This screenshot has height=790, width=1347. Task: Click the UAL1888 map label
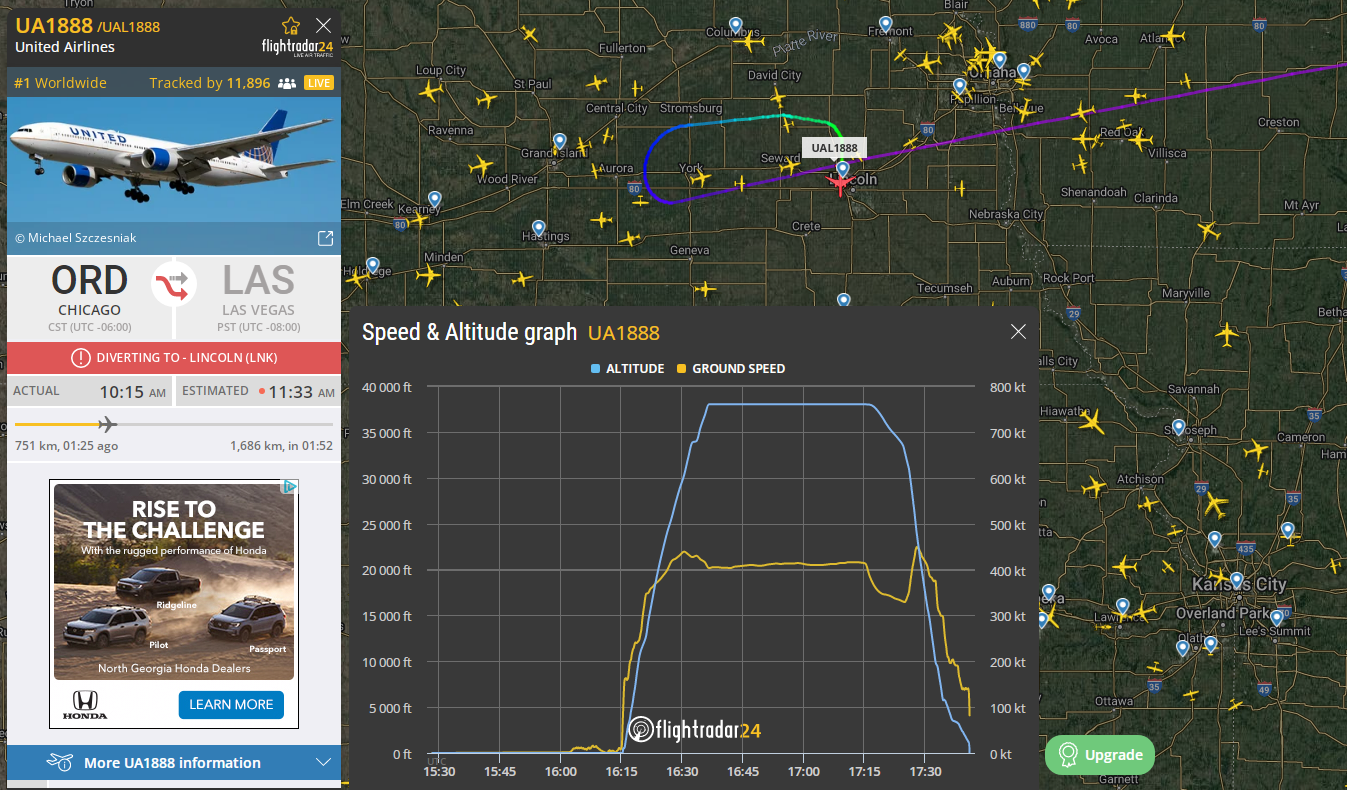coord(834,148)
